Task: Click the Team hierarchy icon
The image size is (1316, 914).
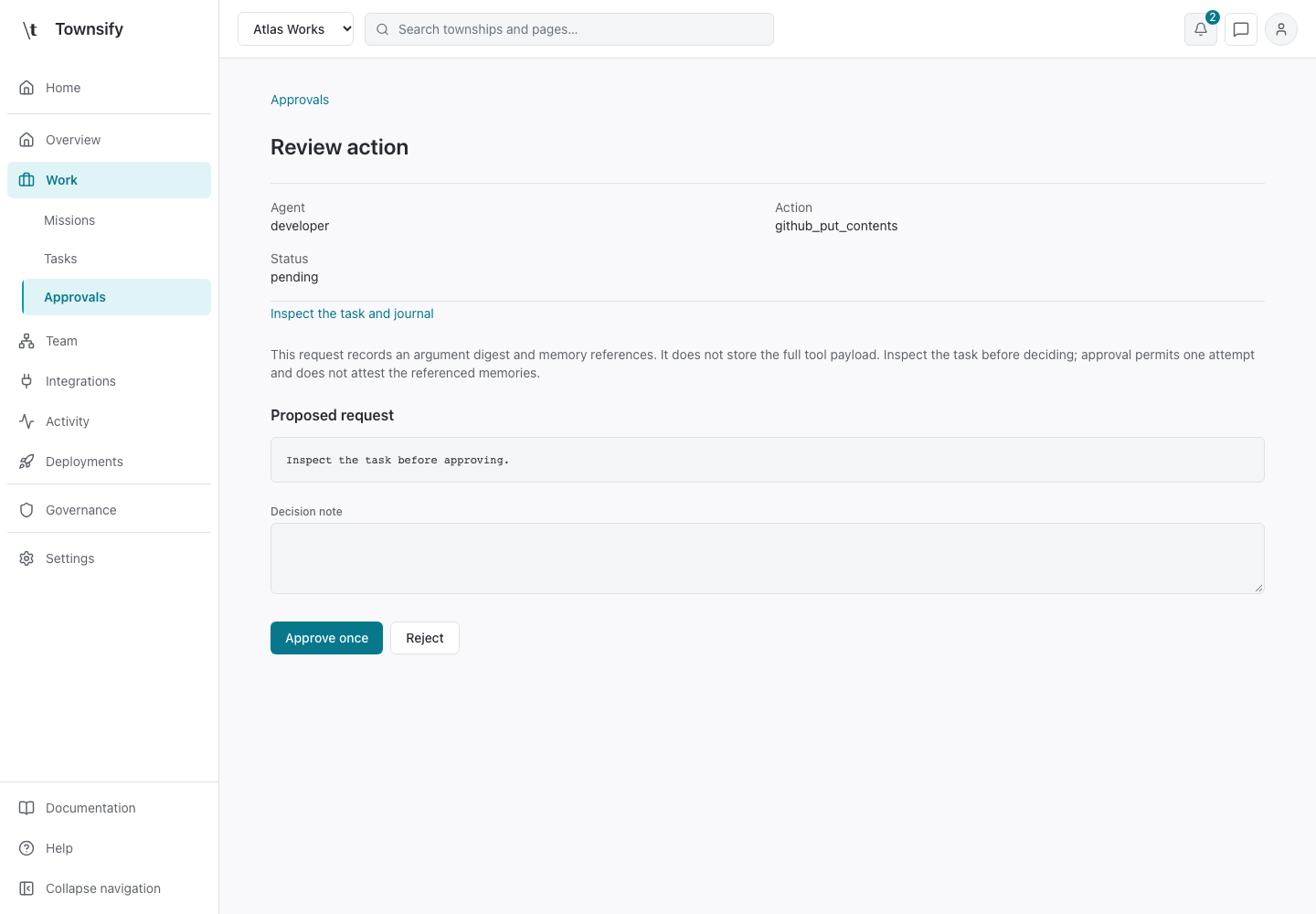Action: pos(27,341)
